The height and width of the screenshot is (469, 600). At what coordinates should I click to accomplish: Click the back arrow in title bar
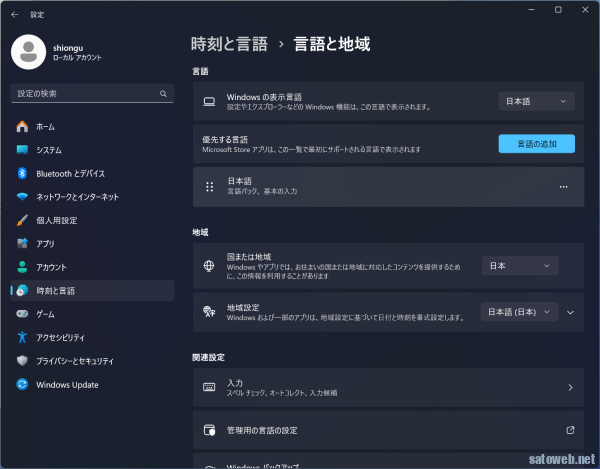point(14,15)
